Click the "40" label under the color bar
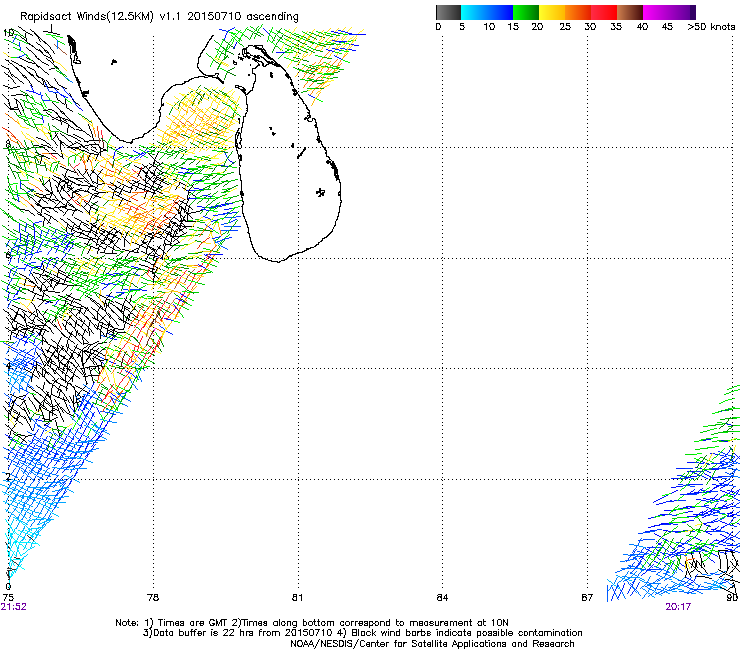The width and height of the screenshot is (740, 650). 642,26
